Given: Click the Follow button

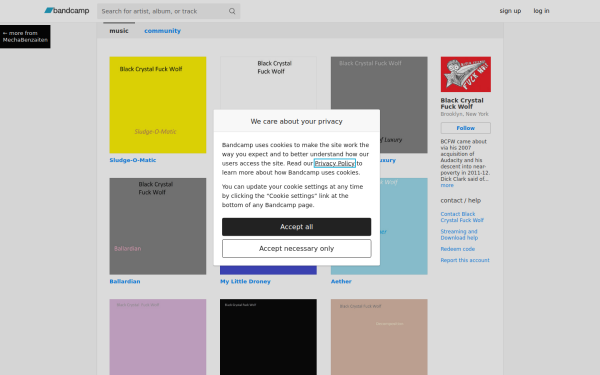Looking at the screenshot, I should coord(466,128).
